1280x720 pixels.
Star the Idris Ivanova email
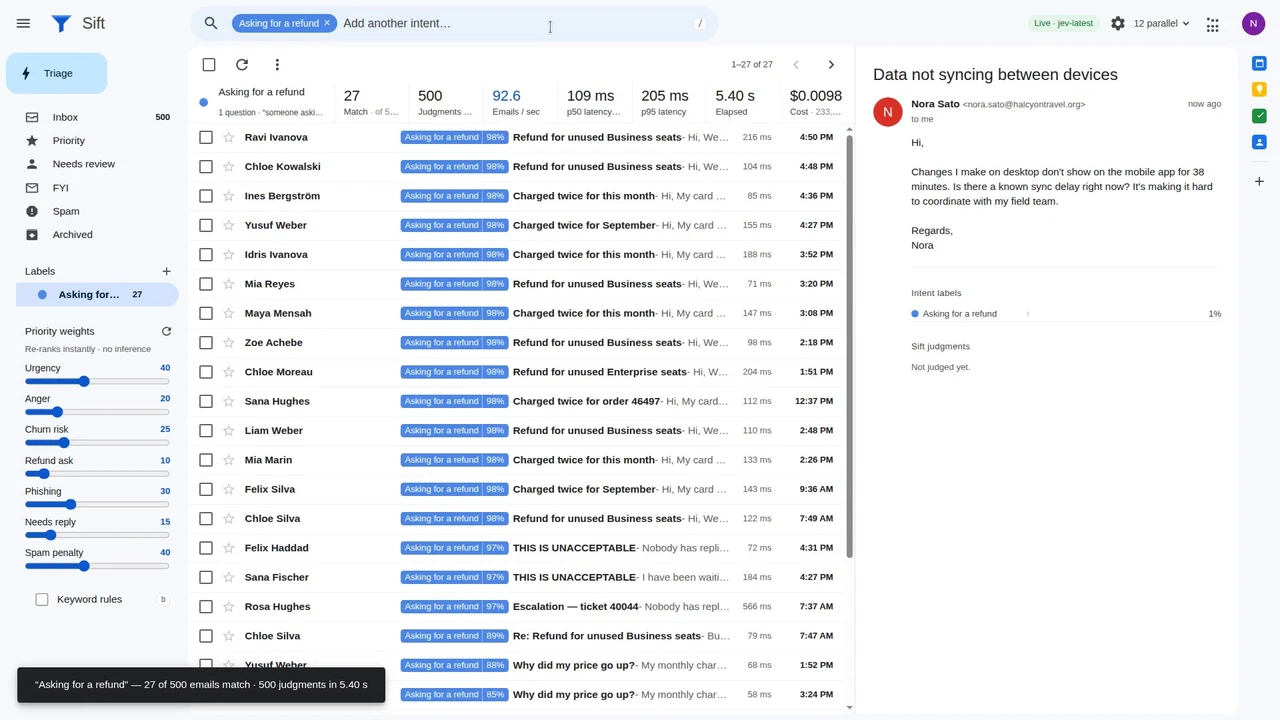[x=229, y=254]
